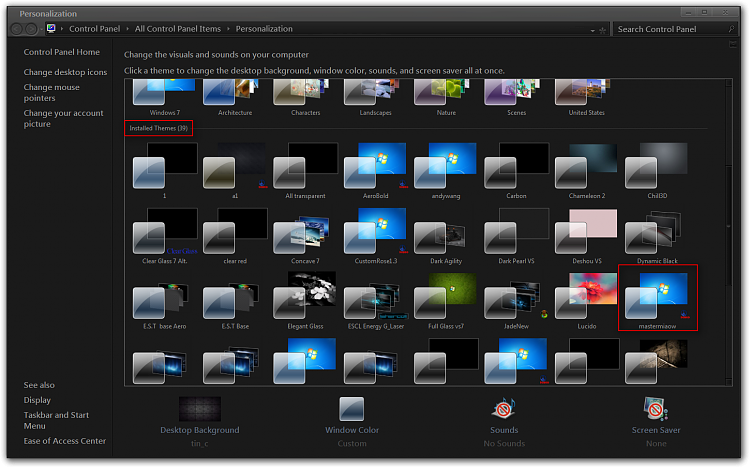Open Change mouse pointers link
Viewport: 750px width, 468px height.
(x=52, y=92)
